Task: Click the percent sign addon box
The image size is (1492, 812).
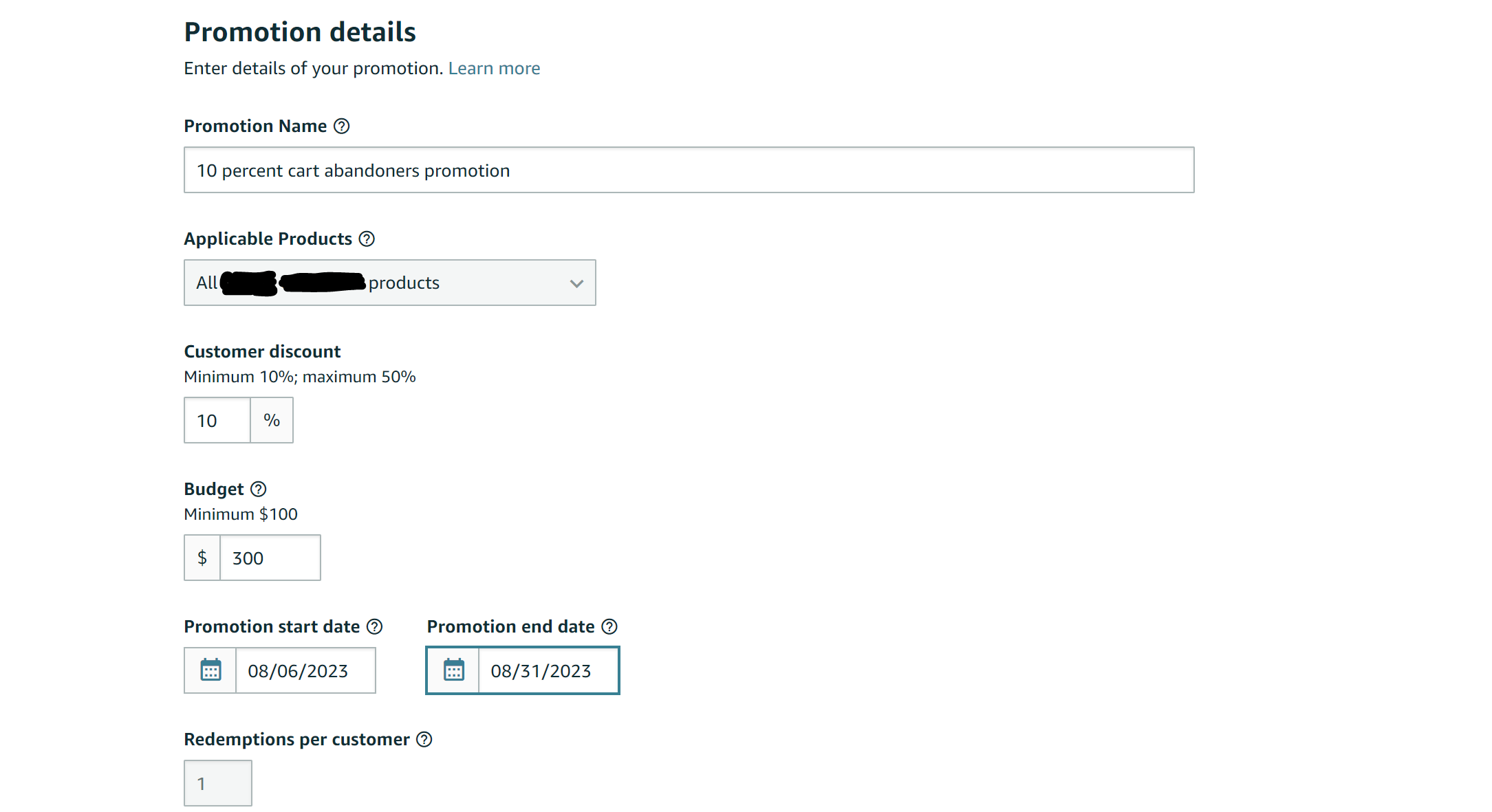Action: pyautogui.click(x=272, y=420)
